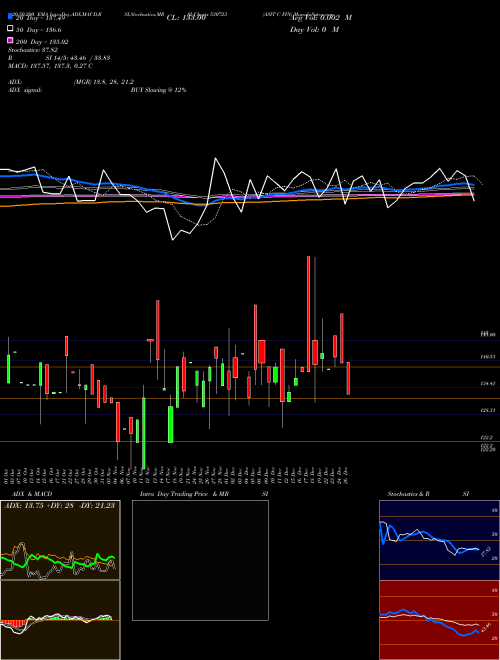This screenshot has width=500, height=660.
Task: Click the 'BUY Slowing @ 12%' signal text
Action: pyautogui.click(x=158, y=90)
